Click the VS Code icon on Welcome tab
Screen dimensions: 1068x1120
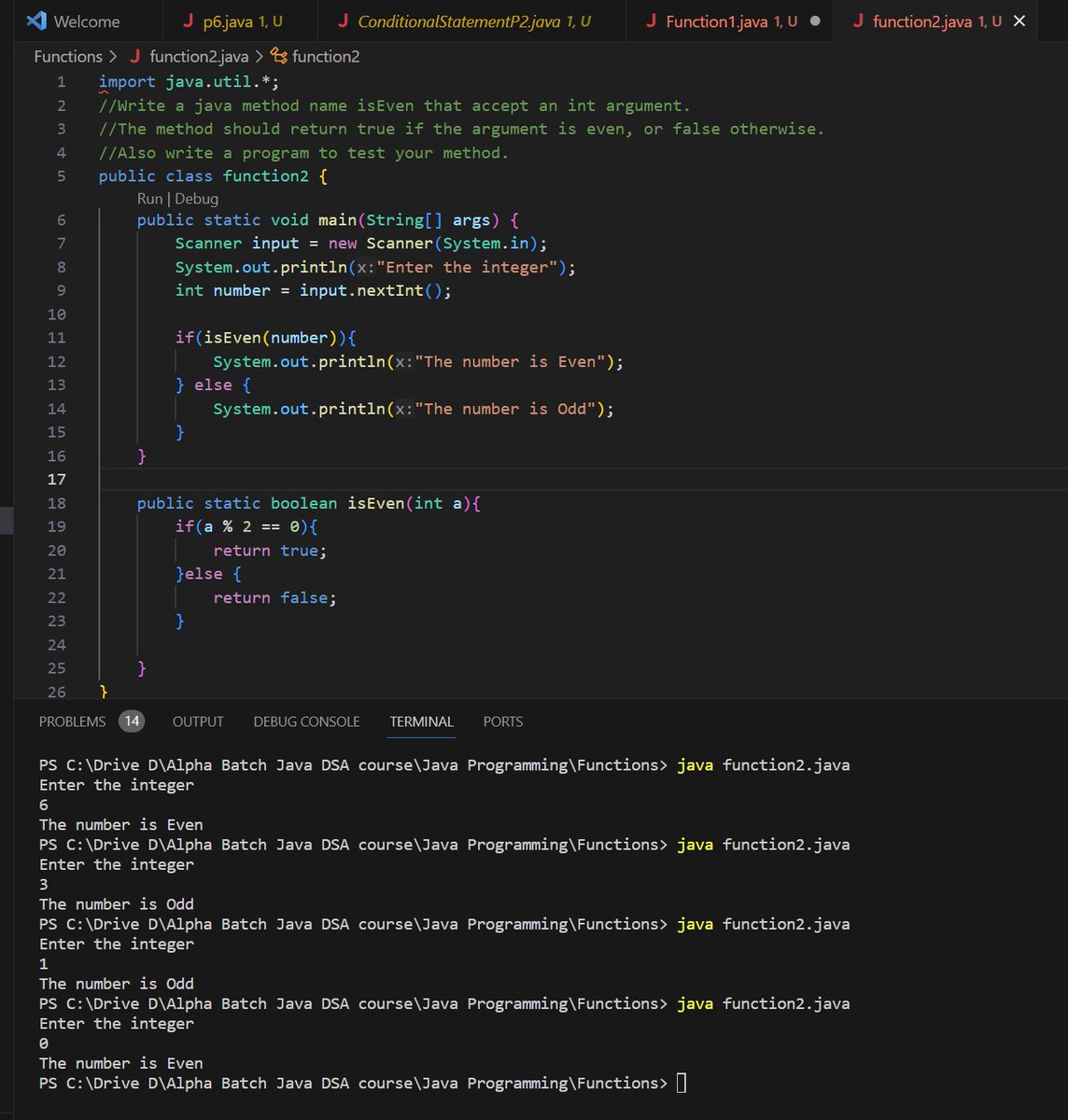point(36,21)
